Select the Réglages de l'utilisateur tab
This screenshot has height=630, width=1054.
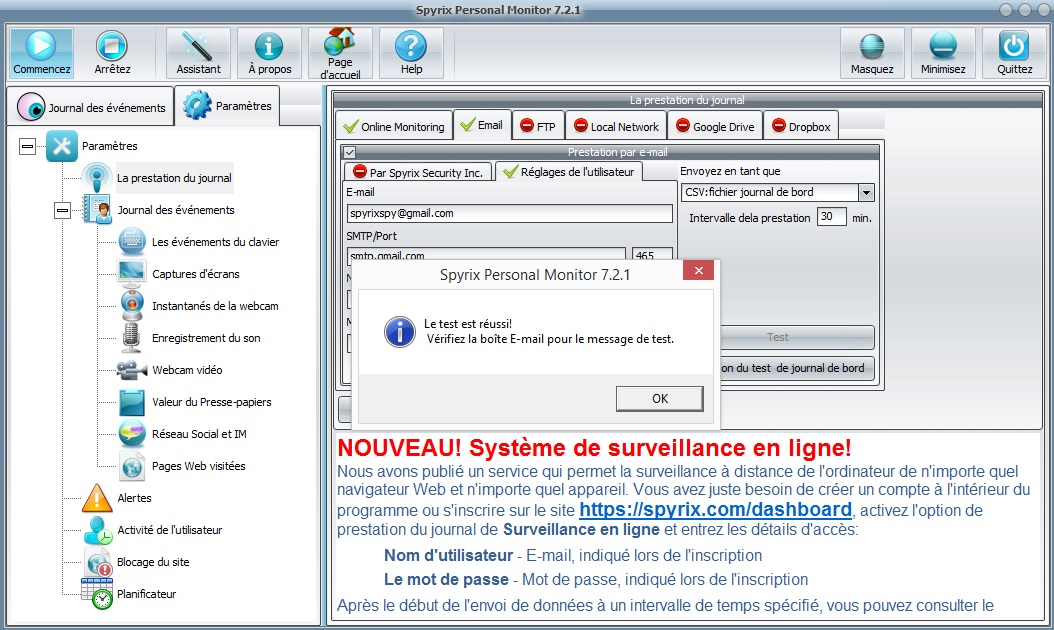569,171
